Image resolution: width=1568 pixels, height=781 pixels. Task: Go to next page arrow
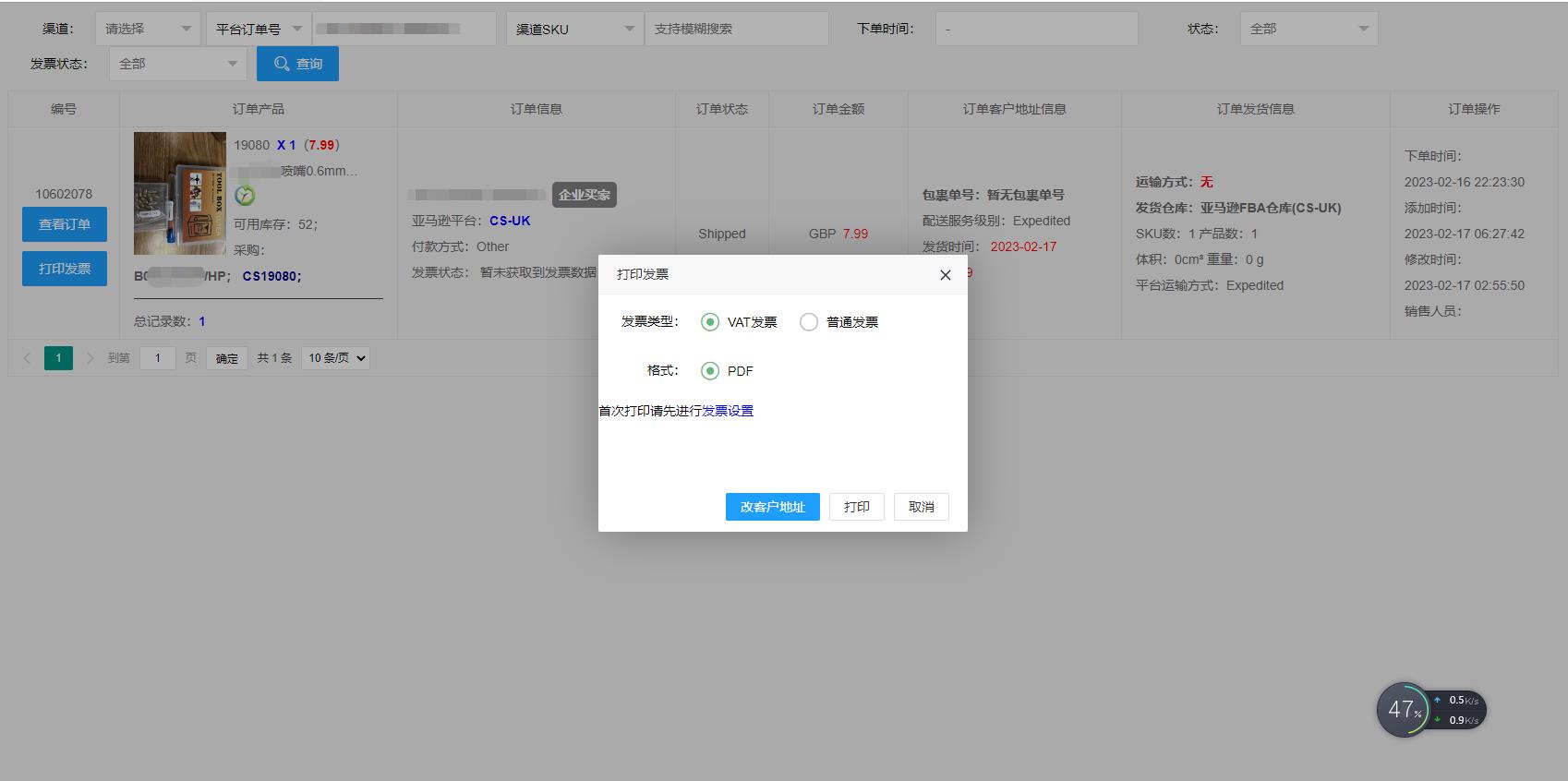point(90,358)
